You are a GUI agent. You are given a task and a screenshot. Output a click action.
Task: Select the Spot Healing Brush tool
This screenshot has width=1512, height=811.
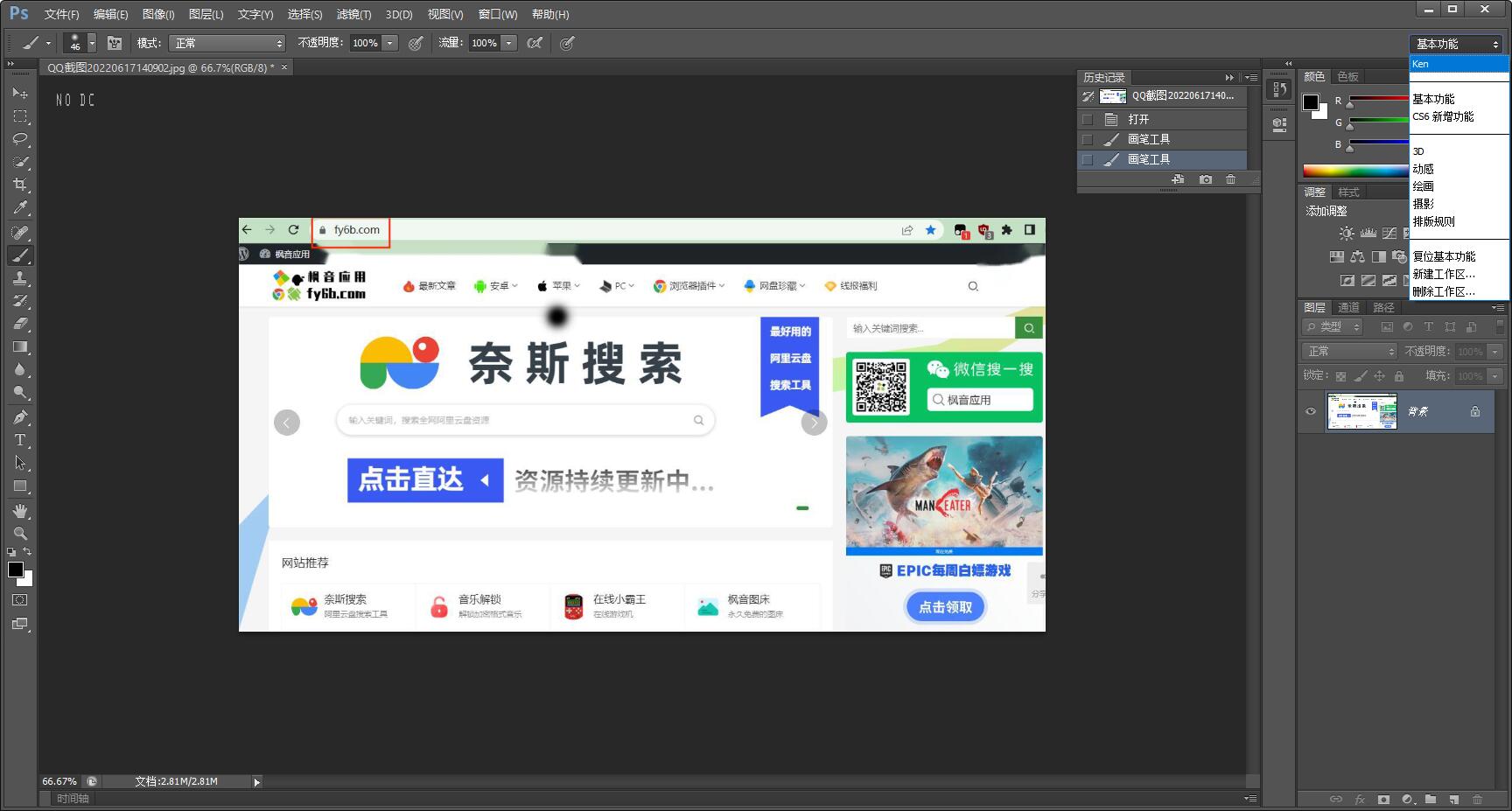click(20, 233)
